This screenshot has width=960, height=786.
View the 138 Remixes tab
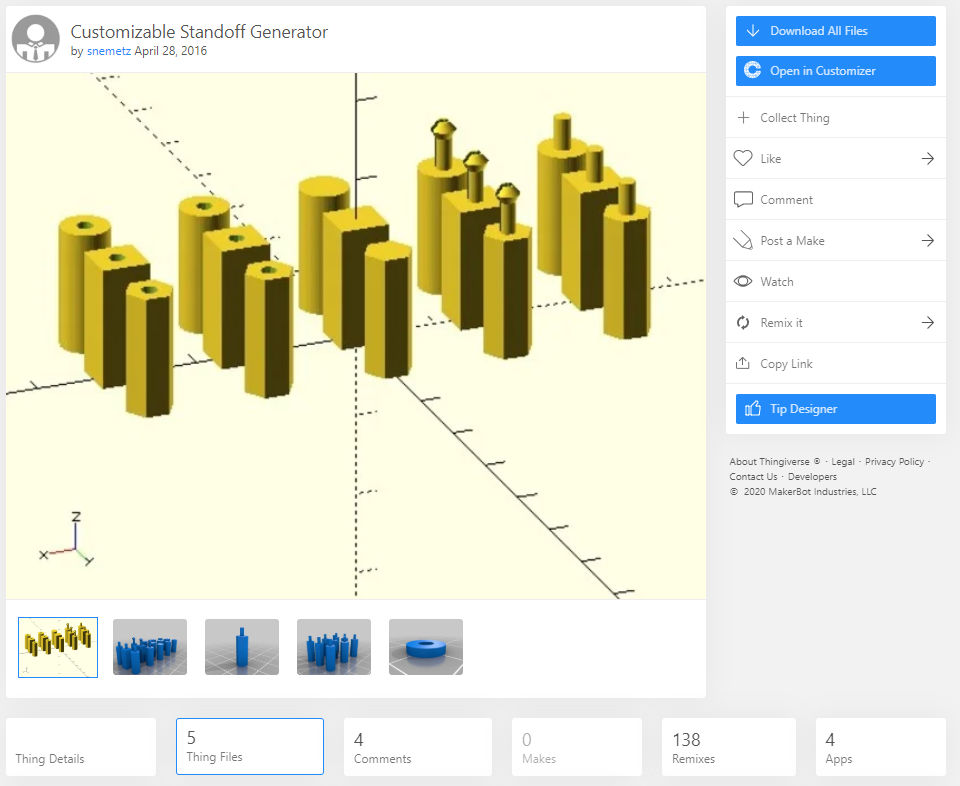[728, 746]
